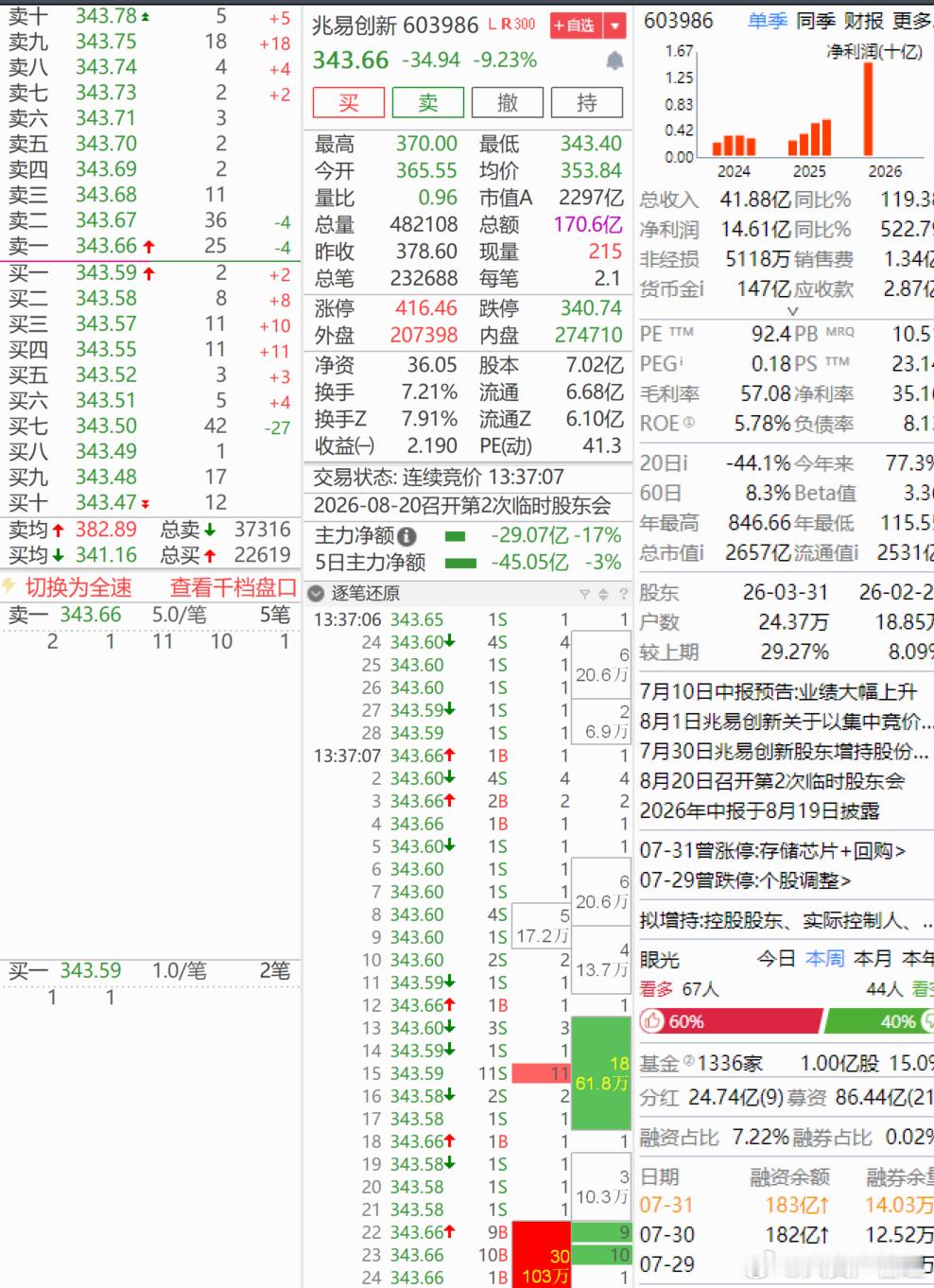This screenshot has width=934, height=1288.
Task: Click the red 60% bullish sentiment bar
Action: pos(731,1021)
